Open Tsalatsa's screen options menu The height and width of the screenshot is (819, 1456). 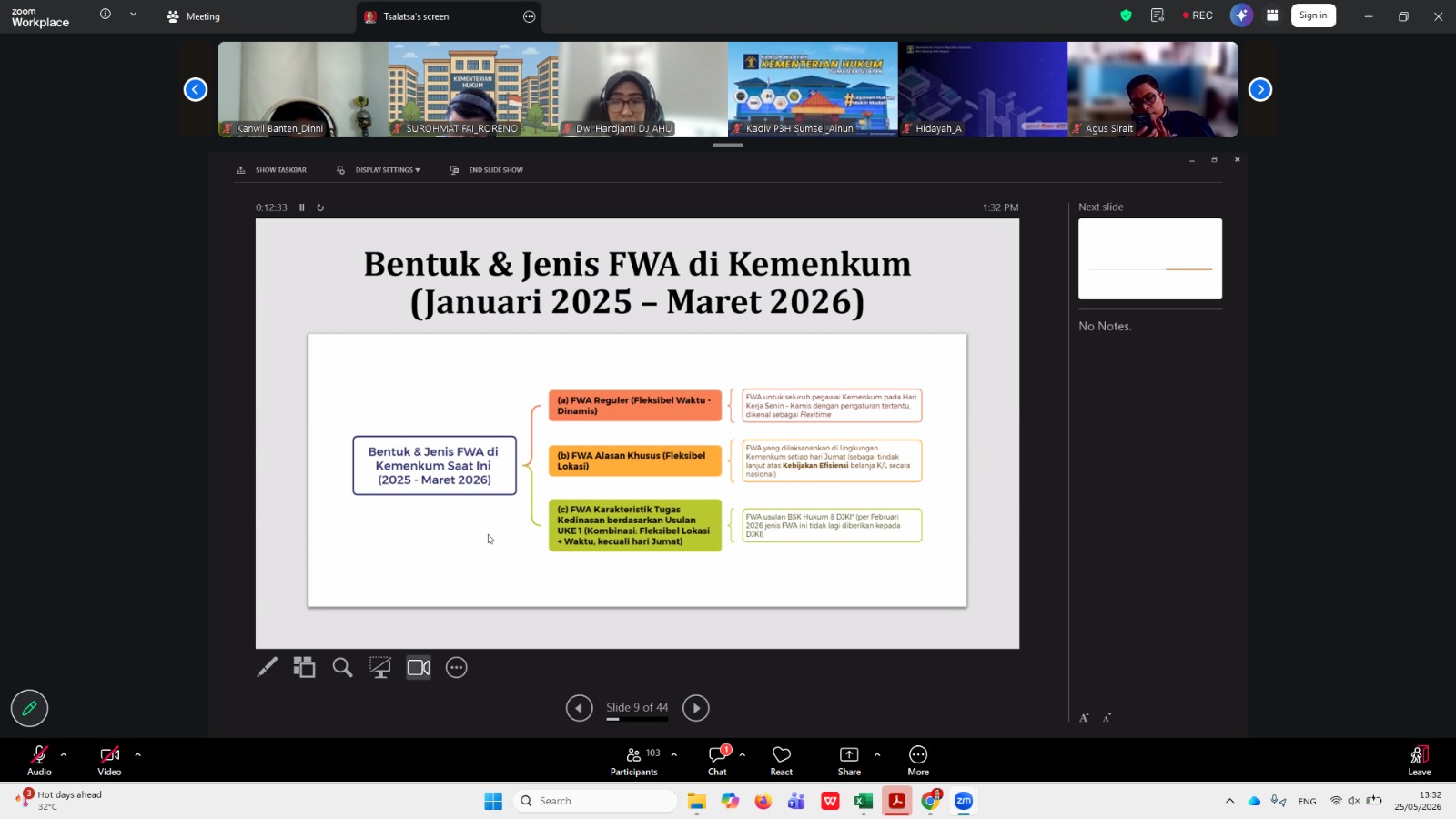pos(530,16)
